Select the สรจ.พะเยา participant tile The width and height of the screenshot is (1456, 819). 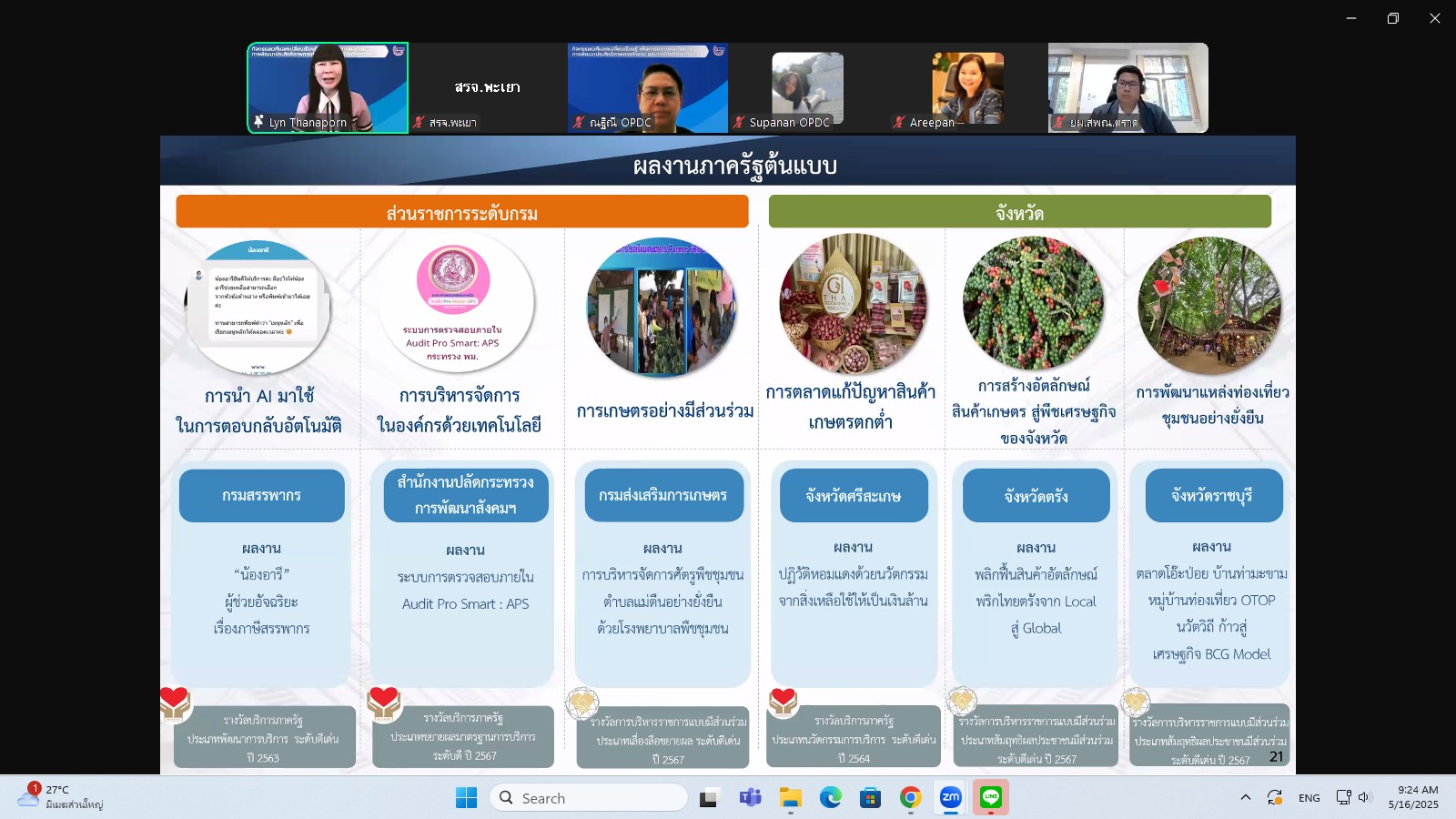pyautogui.click(x=488, y=87)
